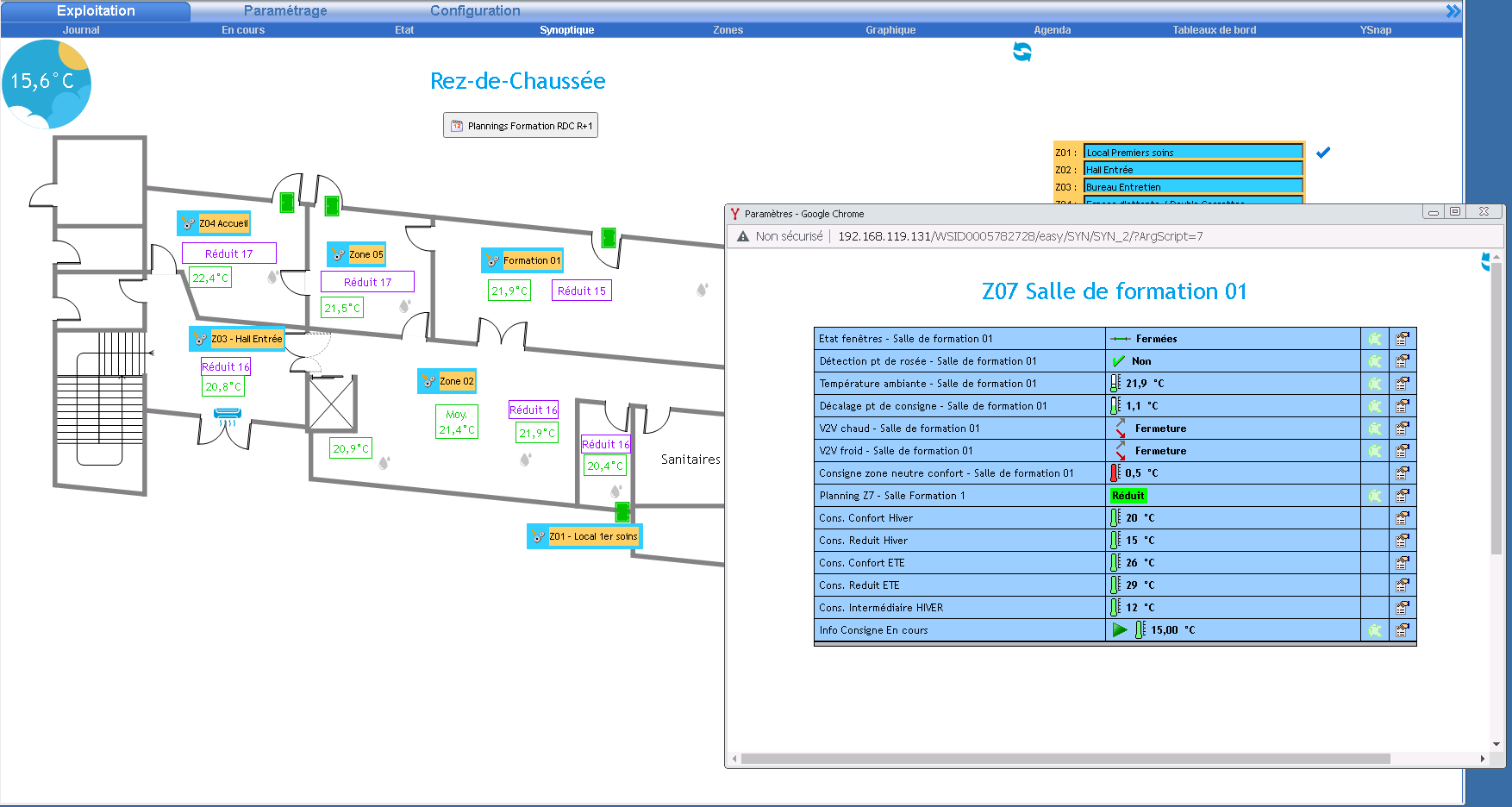Open edit icon for Cons. Reduit ETE row
This screenshot has height=807, width=1512.
click(x=1403, y=585)
